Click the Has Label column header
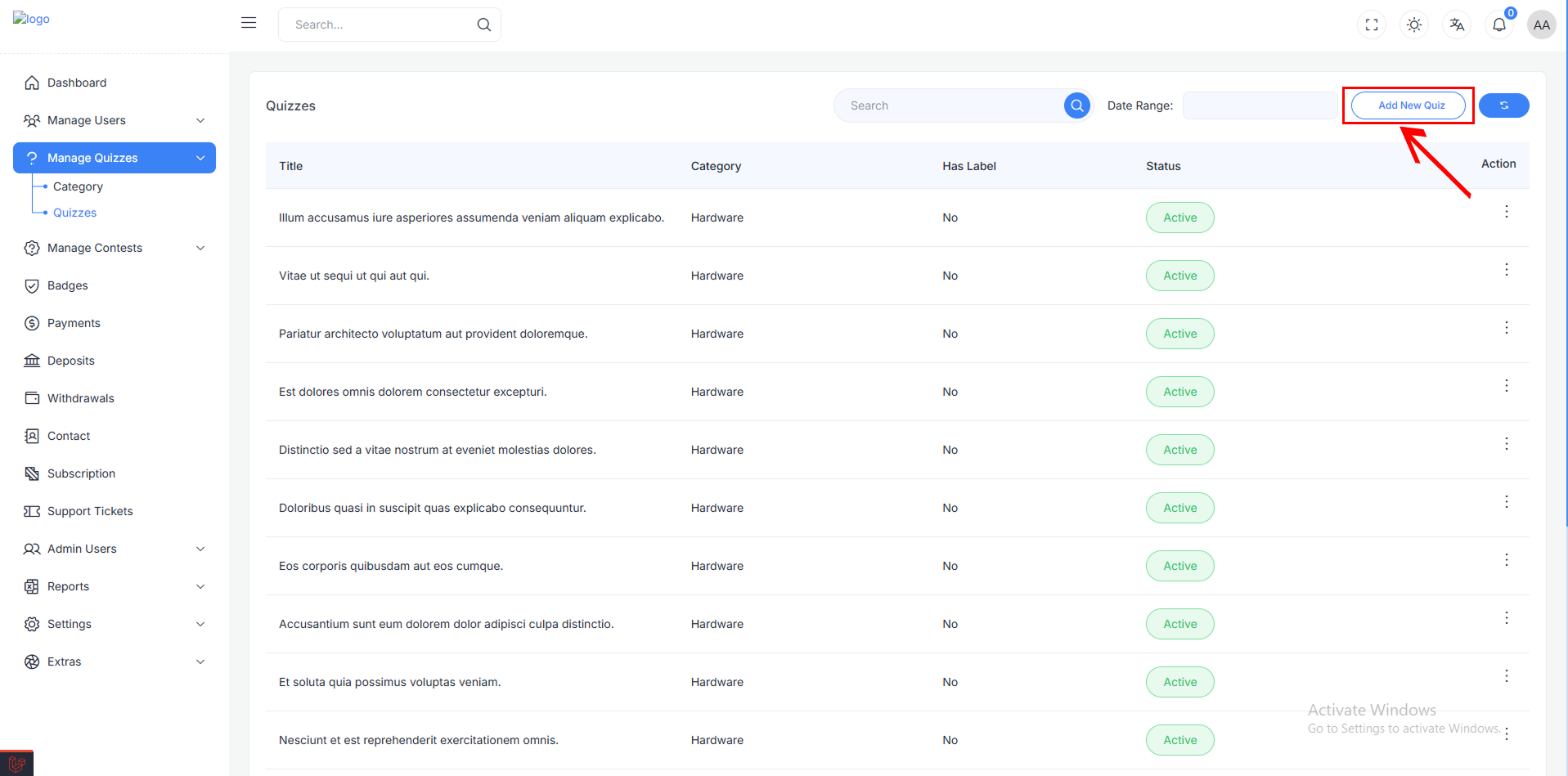Image resolution: width=1568 pixels, height=776 pixels. (969, 166)
